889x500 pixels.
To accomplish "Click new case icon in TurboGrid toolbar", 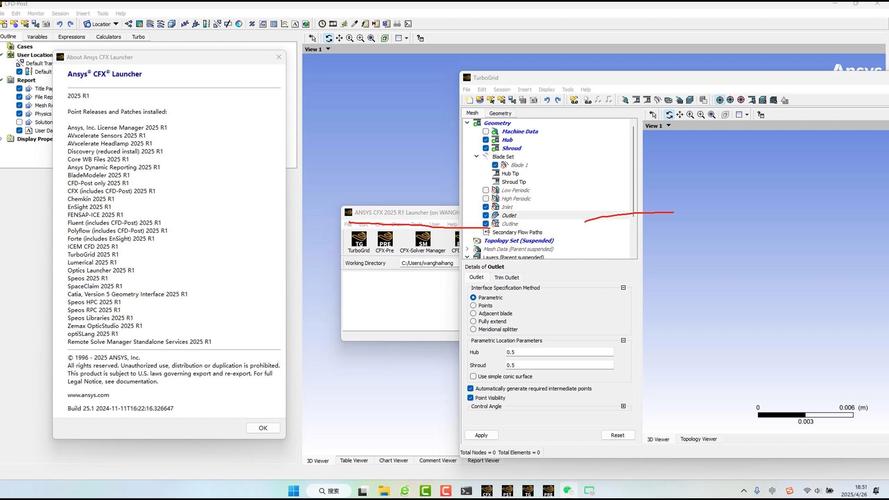I will point(469,100).
